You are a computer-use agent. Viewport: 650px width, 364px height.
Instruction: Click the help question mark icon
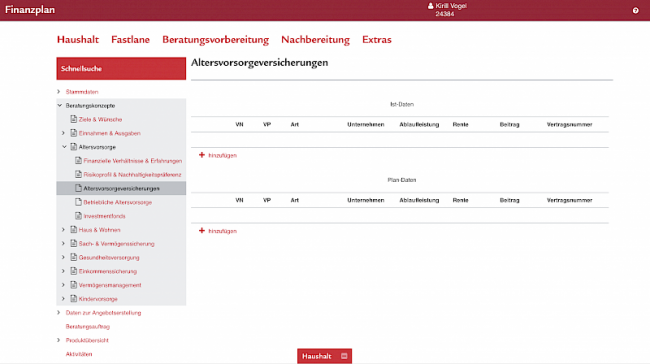(x=635, y=10)
